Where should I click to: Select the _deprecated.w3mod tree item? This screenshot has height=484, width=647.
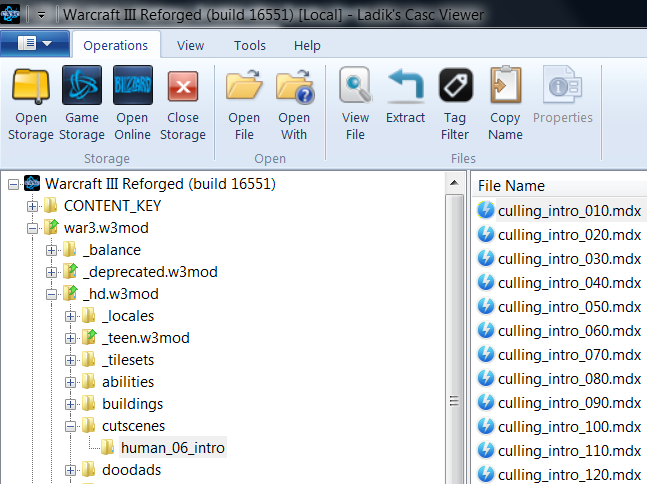(x=150, y=272)
